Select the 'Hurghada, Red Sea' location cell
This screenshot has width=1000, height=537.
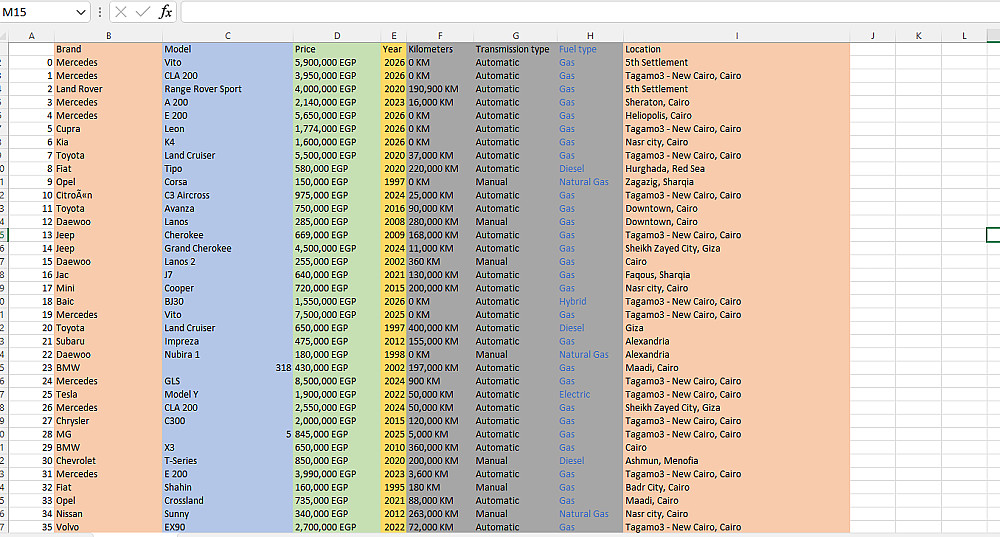(737, 169)
